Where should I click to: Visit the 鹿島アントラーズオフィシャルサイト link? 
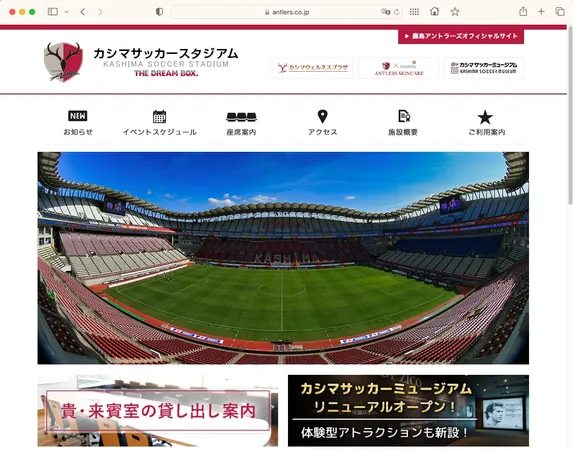pos(461,36)
